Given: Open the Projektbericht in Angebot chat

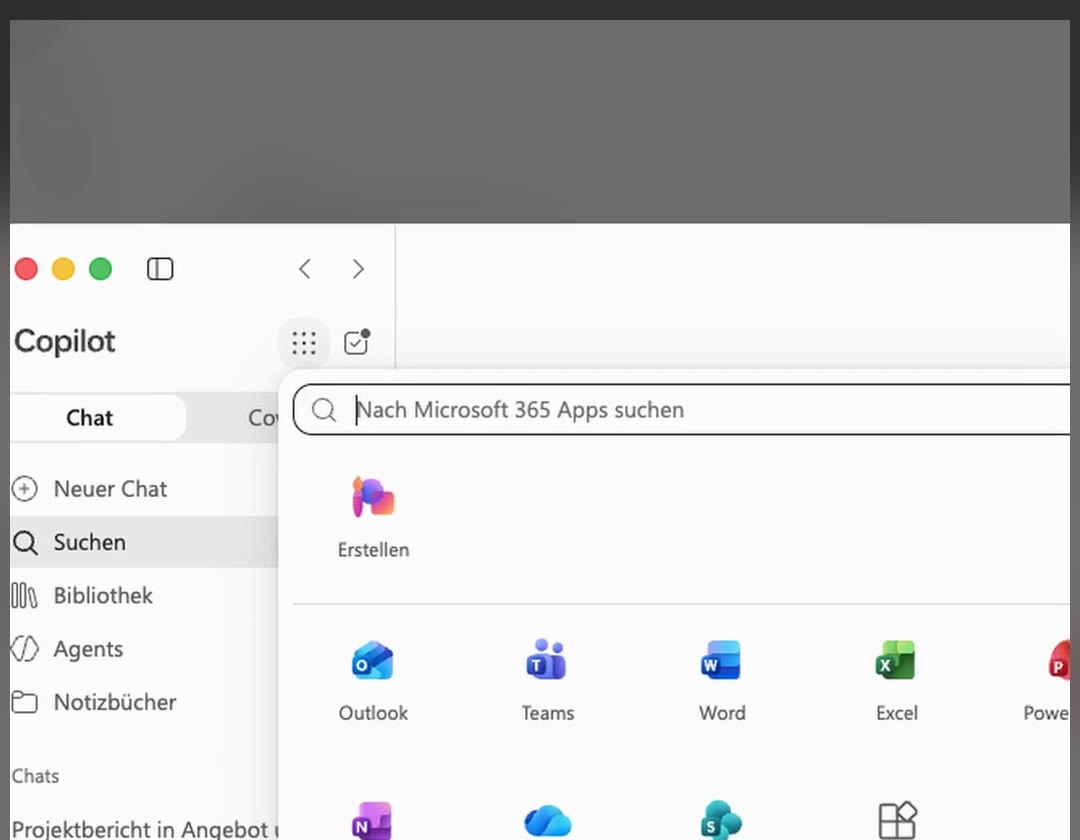Looking at the screenshot, I should (x=144, y=828).
